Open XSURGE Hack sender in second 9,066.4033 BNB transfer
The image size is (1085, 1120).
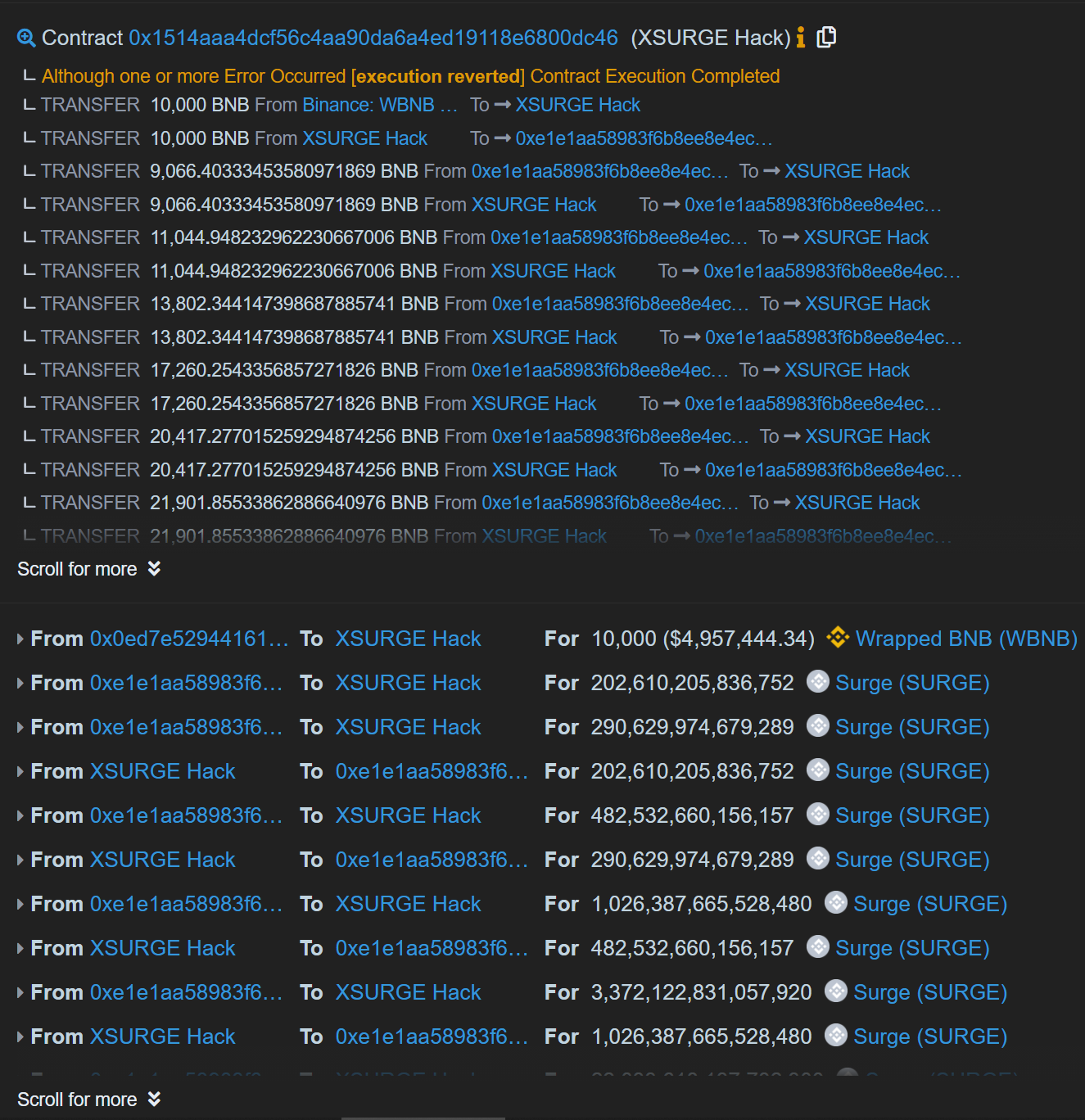[x=534, y=205]
